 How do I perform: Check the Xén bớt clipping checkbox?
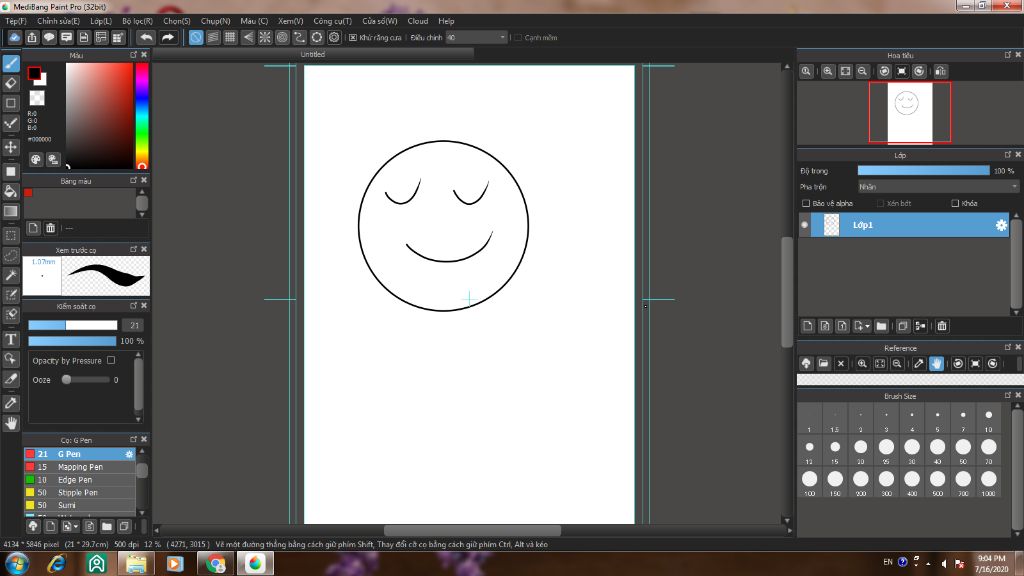coord(880,203)
